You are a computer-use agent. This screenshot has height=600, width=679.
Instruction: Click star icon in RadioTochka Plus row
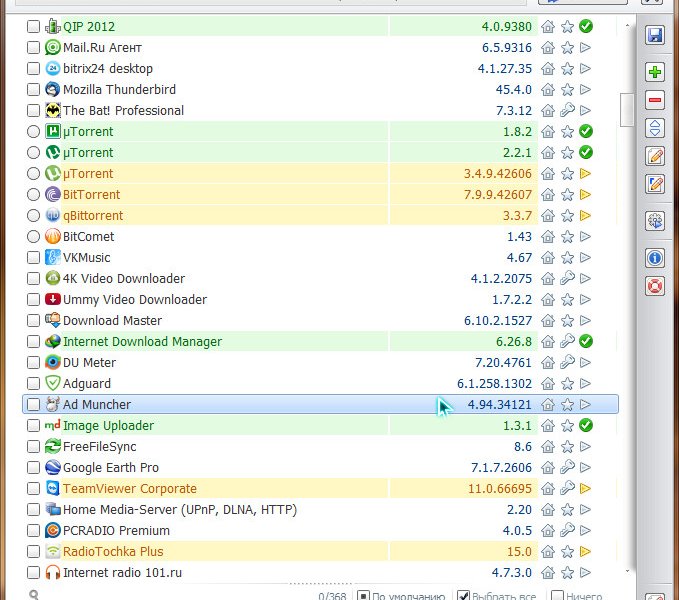(x=567, y=552)
